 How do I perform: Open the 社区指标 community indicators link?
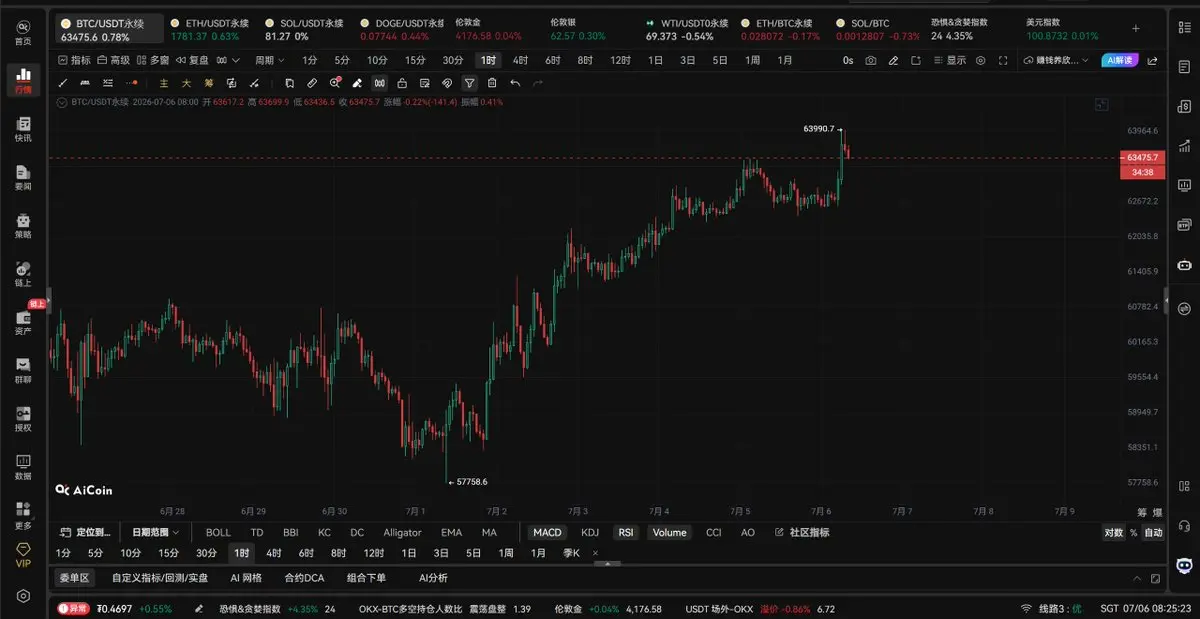coord(802,533)
